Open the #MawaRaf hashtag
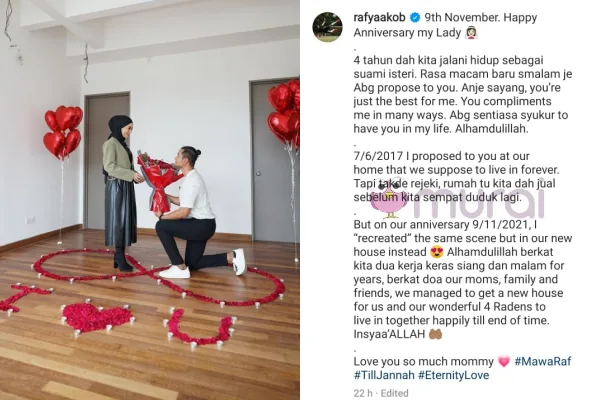600x400 pixels. pyautogui.click(x=543, y=361)
